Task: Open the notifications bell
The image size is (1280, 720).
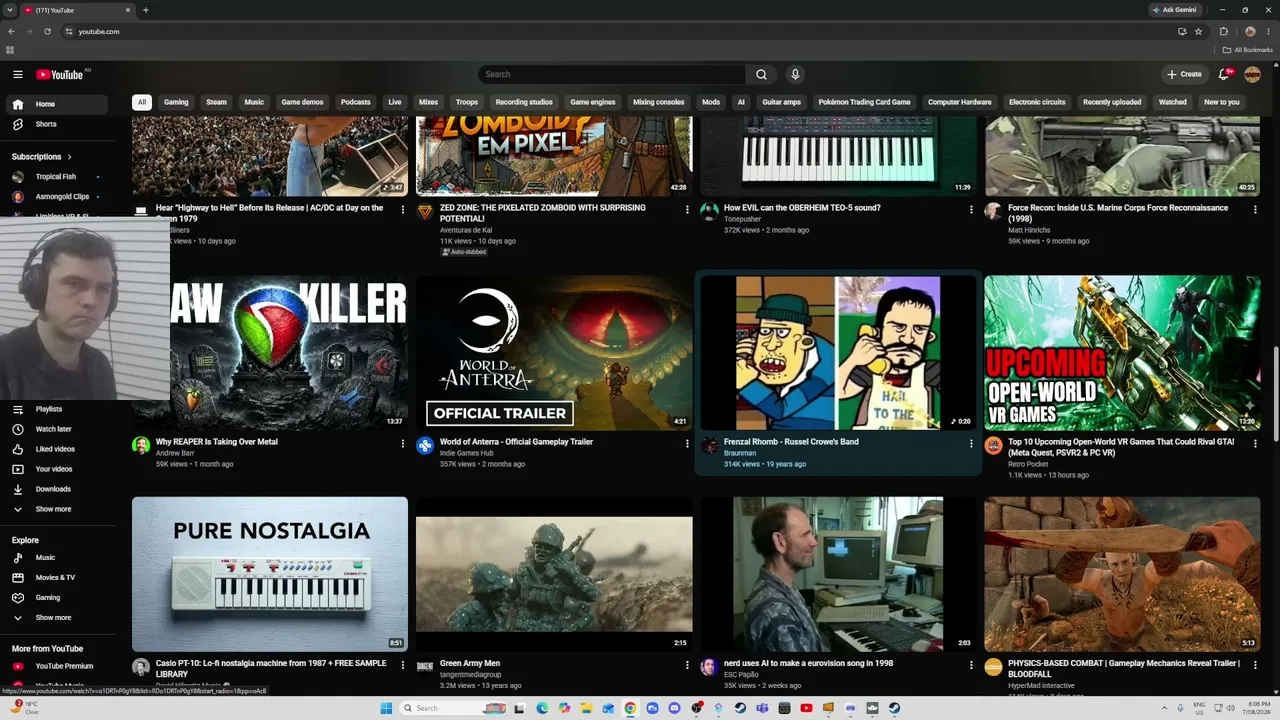Action: pos(1224,74)
